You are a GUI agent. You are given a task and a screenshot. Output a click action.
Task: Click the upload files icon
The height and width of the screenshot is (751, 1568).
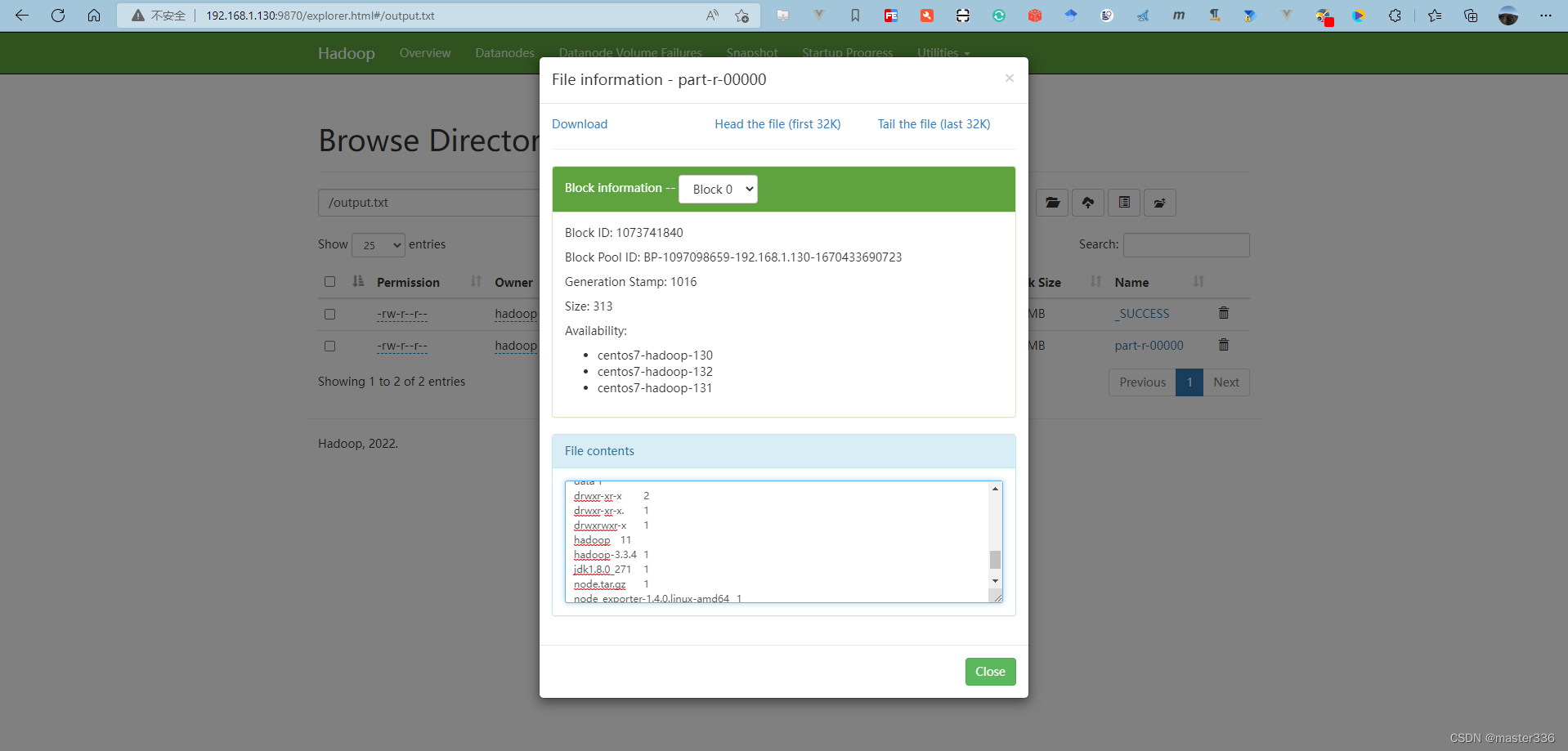pos(1088,203)
